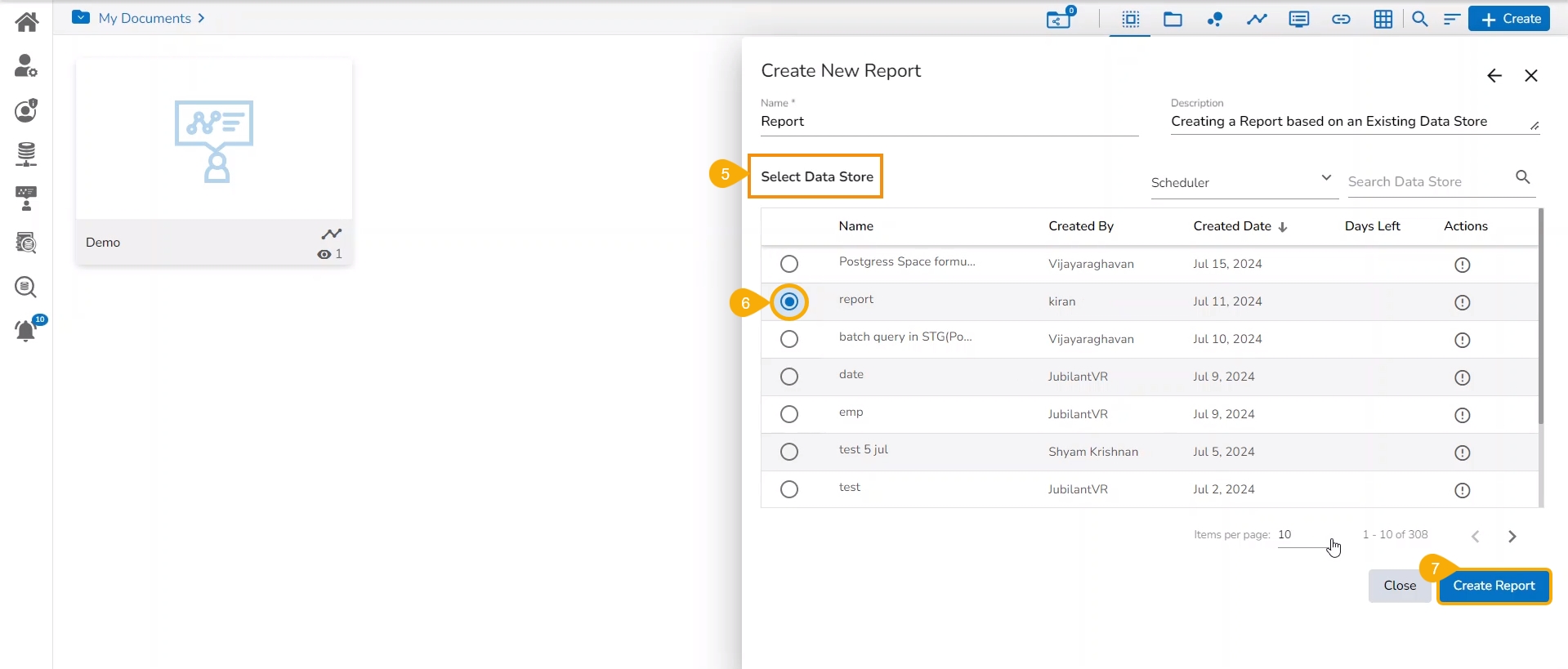Viewport: 1568px width, 669px height.
Task: Click the grid table icon in the toolbar
Action: pos(1383,20)
